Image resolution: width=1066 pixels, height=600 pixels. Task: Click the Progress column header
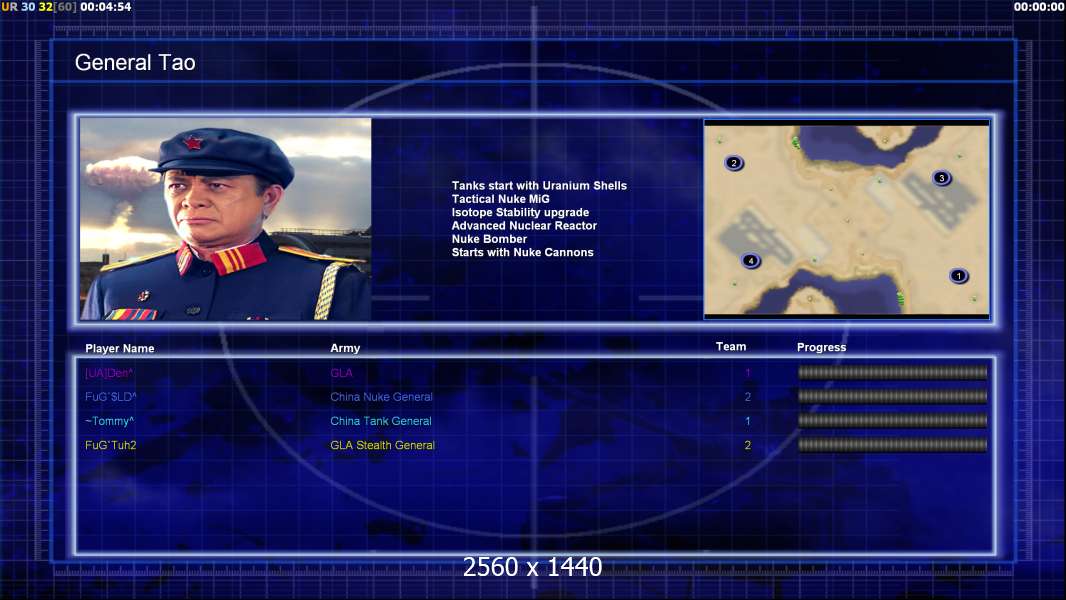(821, 347)
